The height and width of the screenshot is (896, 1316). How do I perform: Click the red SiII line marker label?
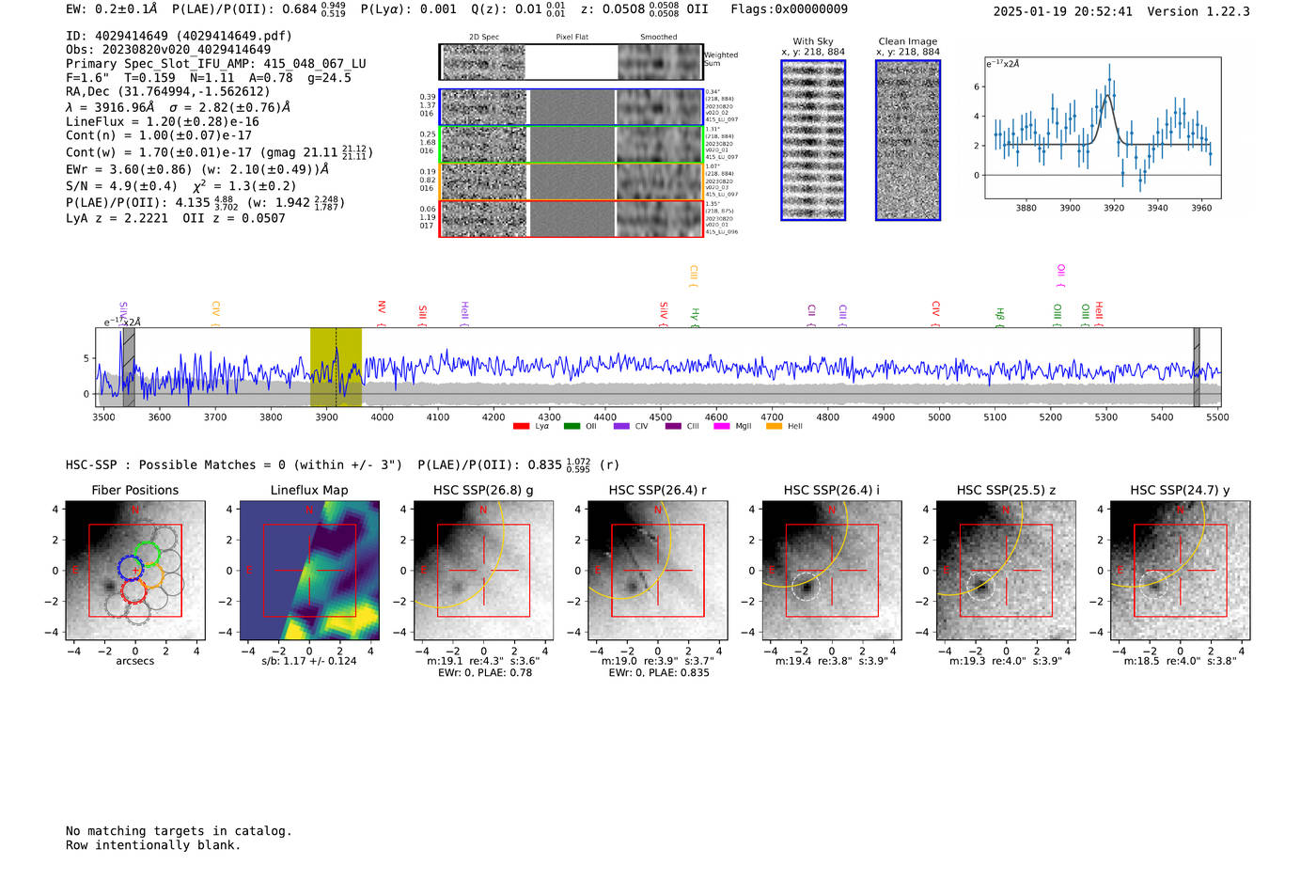pyautogui.click(x=423, y=315)
